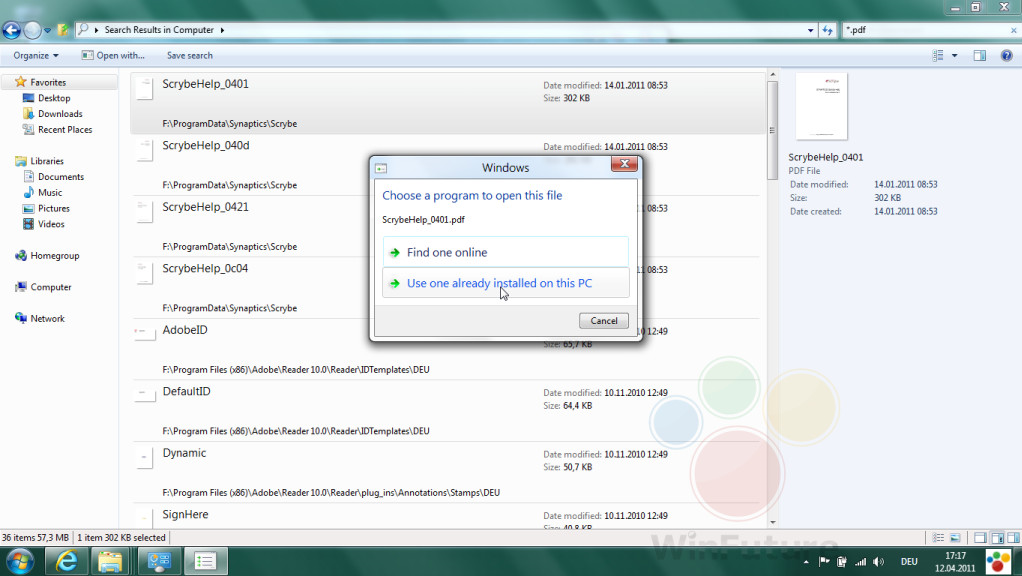Image resolution: width=1022 pixels, height=576 pixels.
Task: Click the status bar thumbnails view icon
Action: (x=955, y=538)
